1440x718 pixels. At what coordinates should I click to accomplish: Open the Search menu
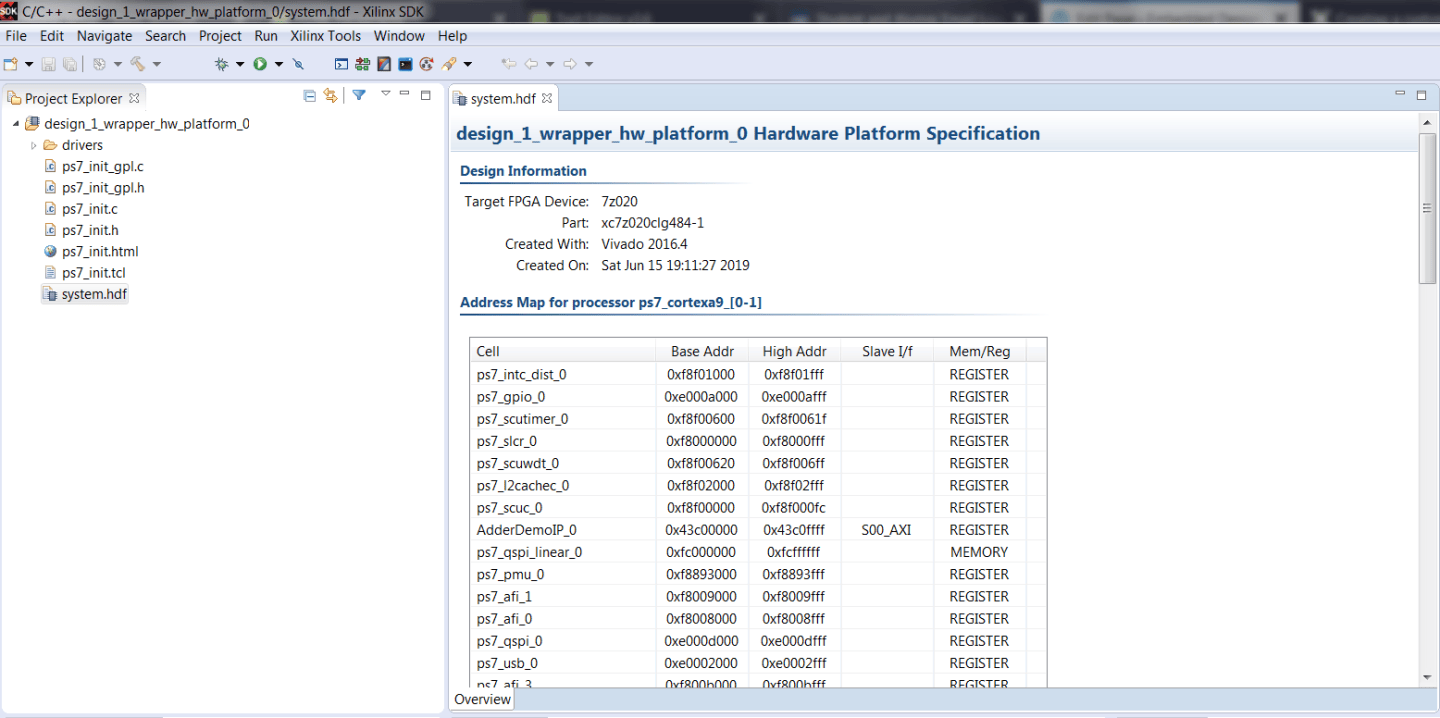166,35
